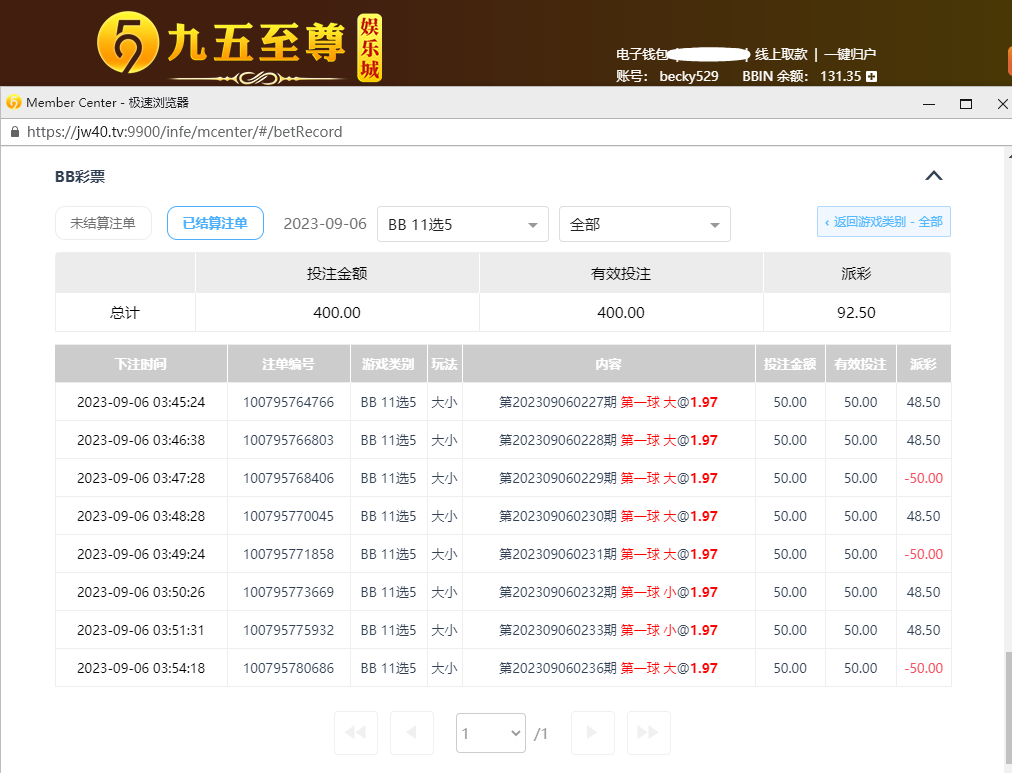Go to previous page arrow
The image size is (1012, 773).
coord(411,733)
